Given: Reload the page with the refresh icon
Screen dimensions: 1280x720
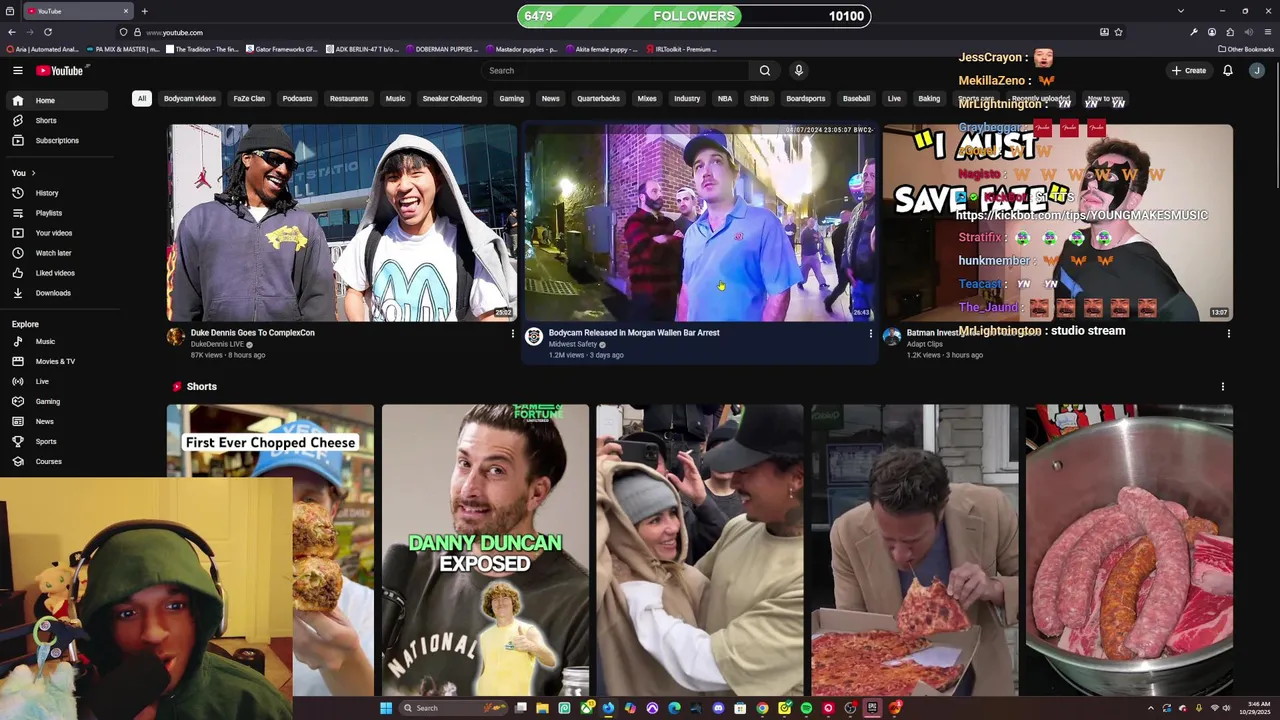Looking at the screenshot, I should point(47,32).
